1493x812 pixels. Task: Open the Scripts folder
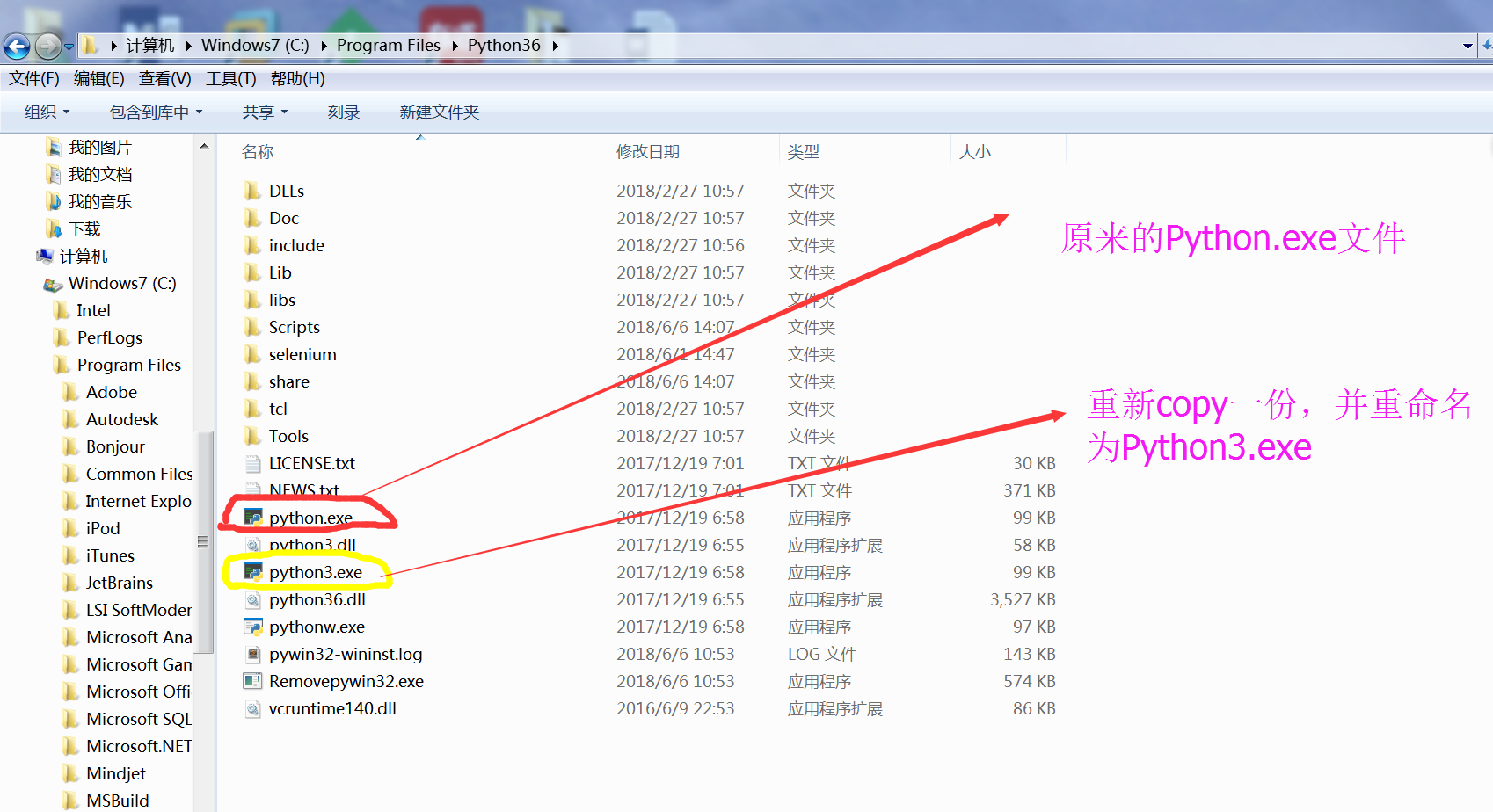coord(293,326)
